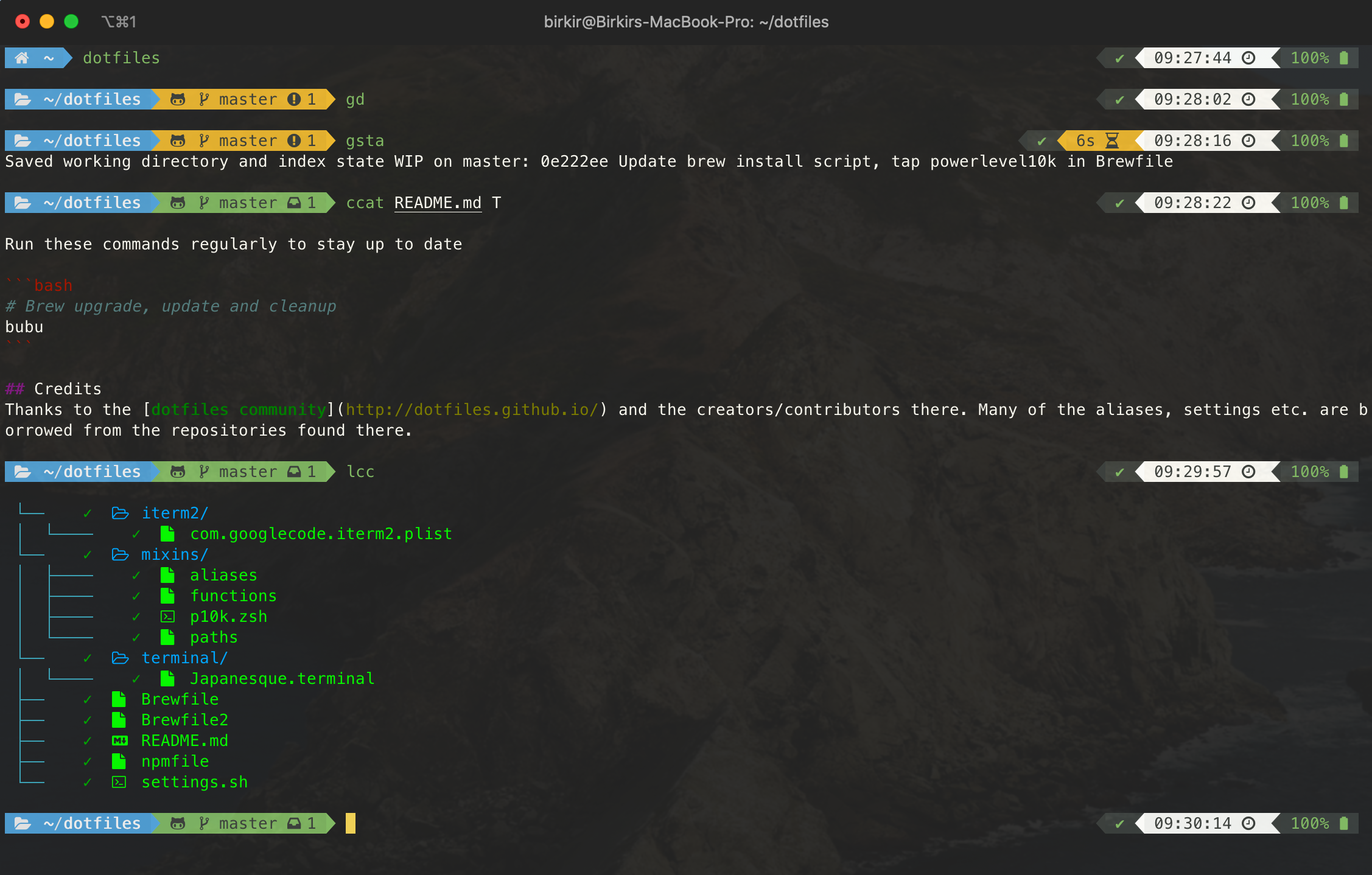1372x875 pixels.
Task: Click the underlined README.md argument
Action: [438, 203]
